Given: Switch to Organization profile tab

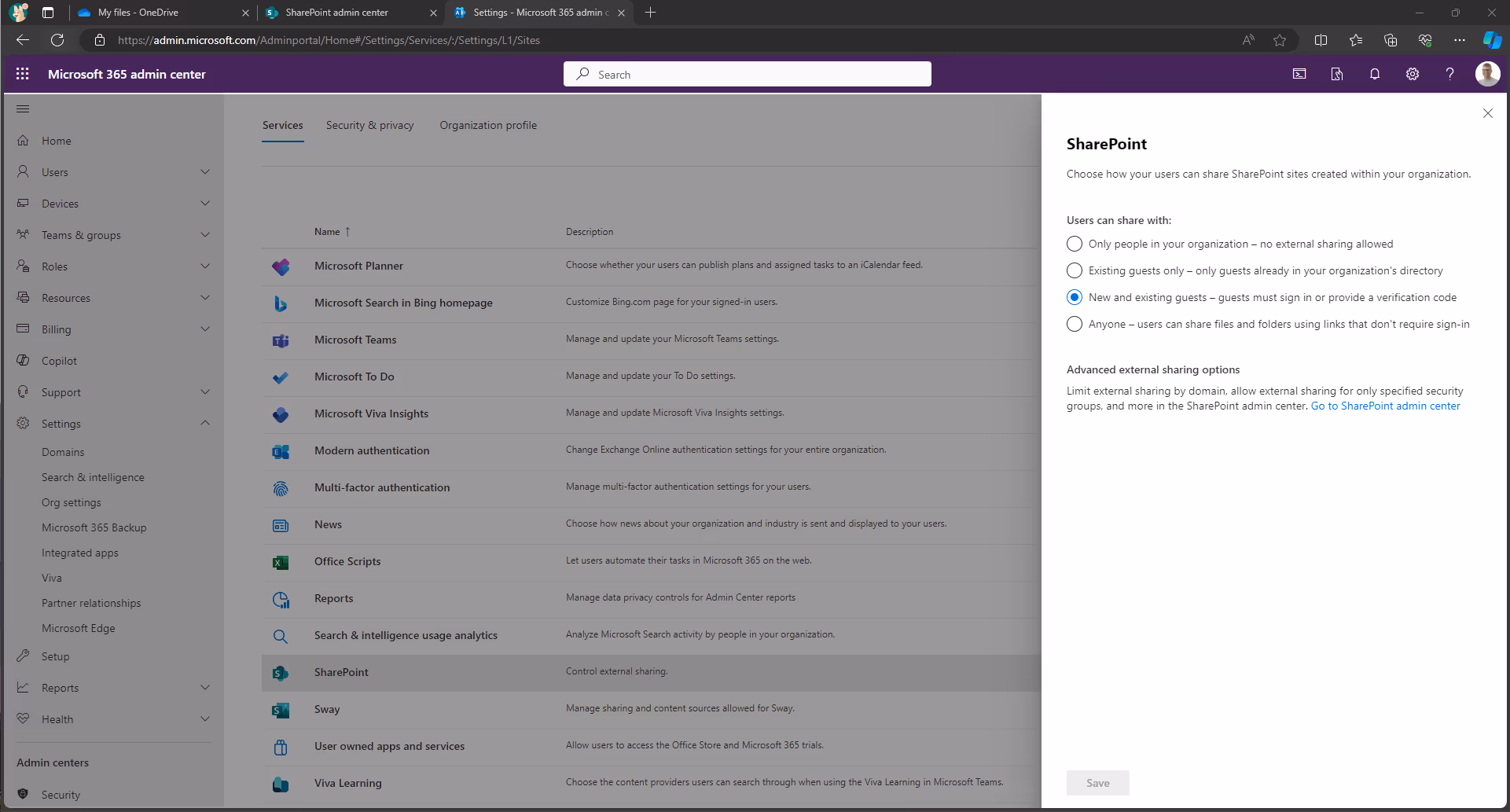Looking at the screenshot, I should [x=488, y=125].
